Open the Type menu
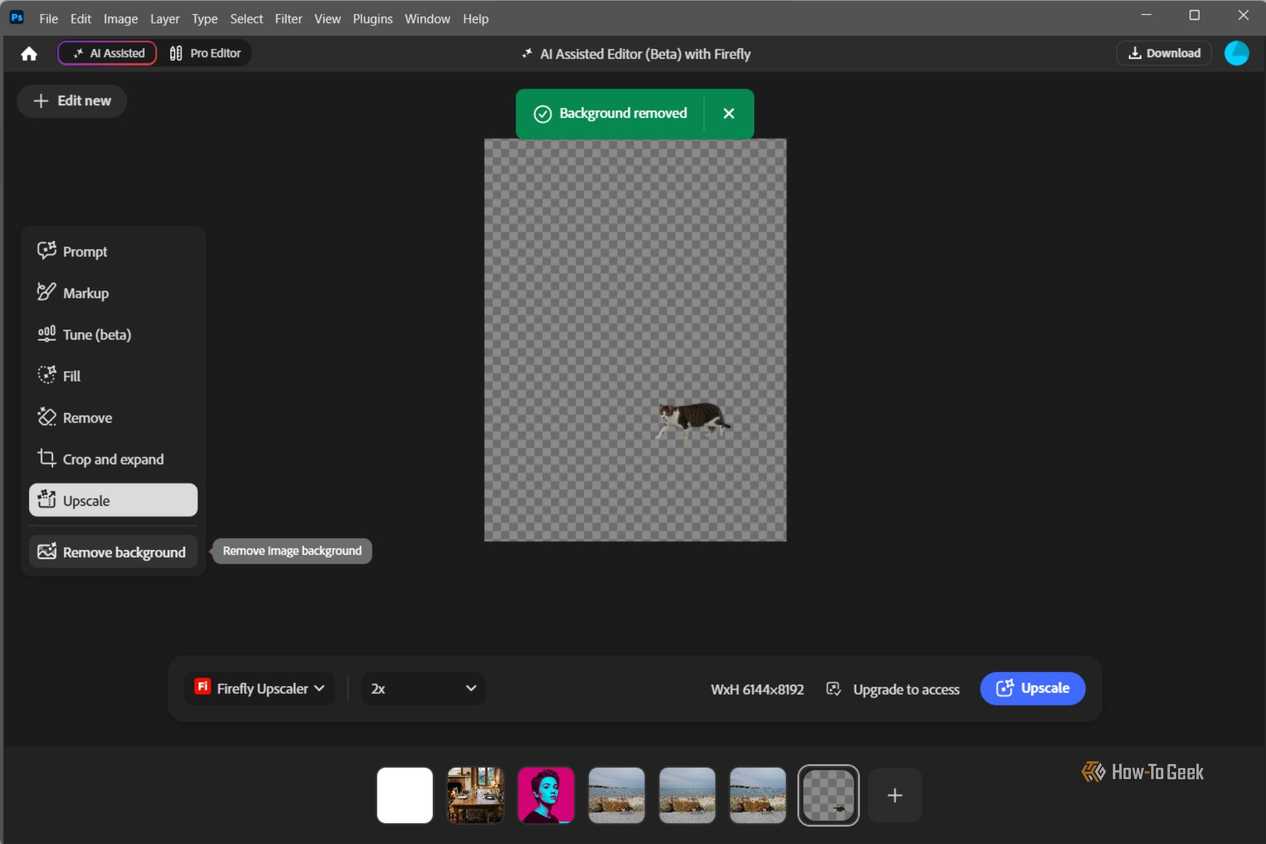Image resolution: width=1266 pixels, height=844 pixels. click(204, 18)
